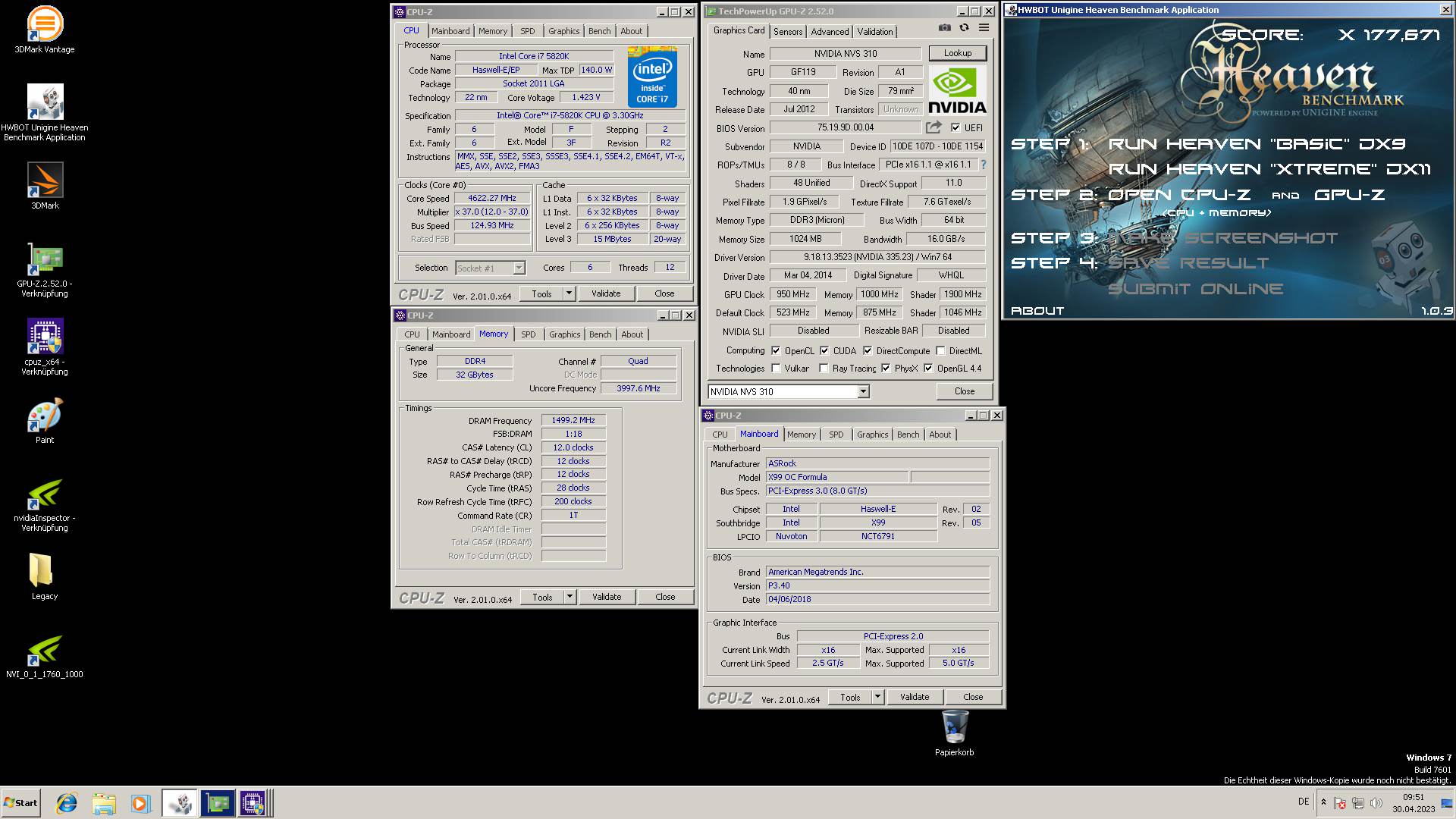The width and height of the screenshot is (1456, 819).
Task: Open SPD tab in CPU-Z CPU window
Action: 528,31
